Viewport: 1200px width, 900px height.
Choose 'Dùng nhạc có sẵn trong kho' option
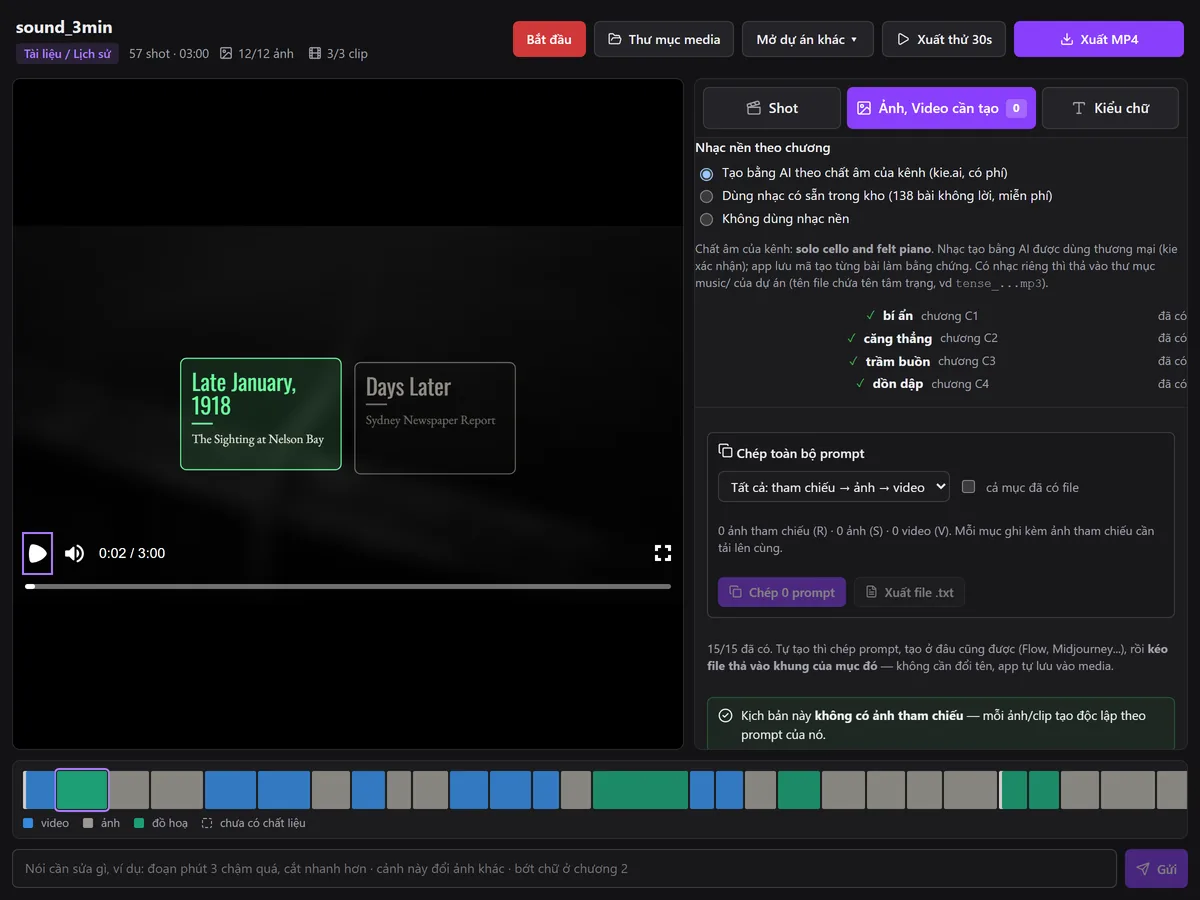pyautogui.click(x=707, y=196)
